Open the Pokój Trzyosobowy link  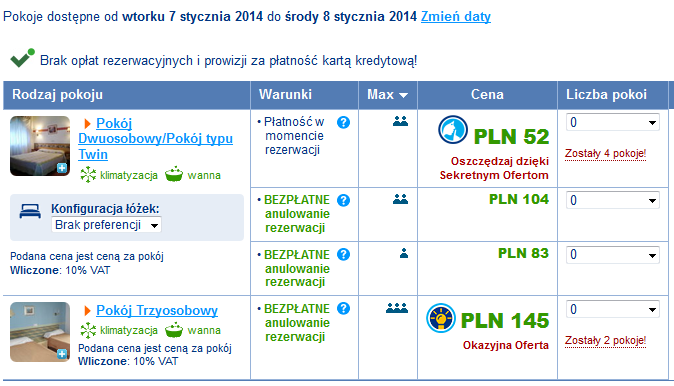[157, 310]
